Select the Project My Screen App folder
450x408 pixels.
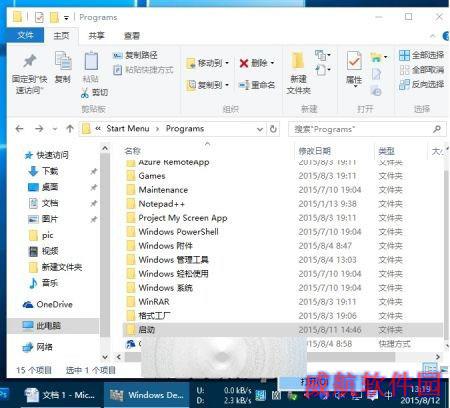[177, 218]
